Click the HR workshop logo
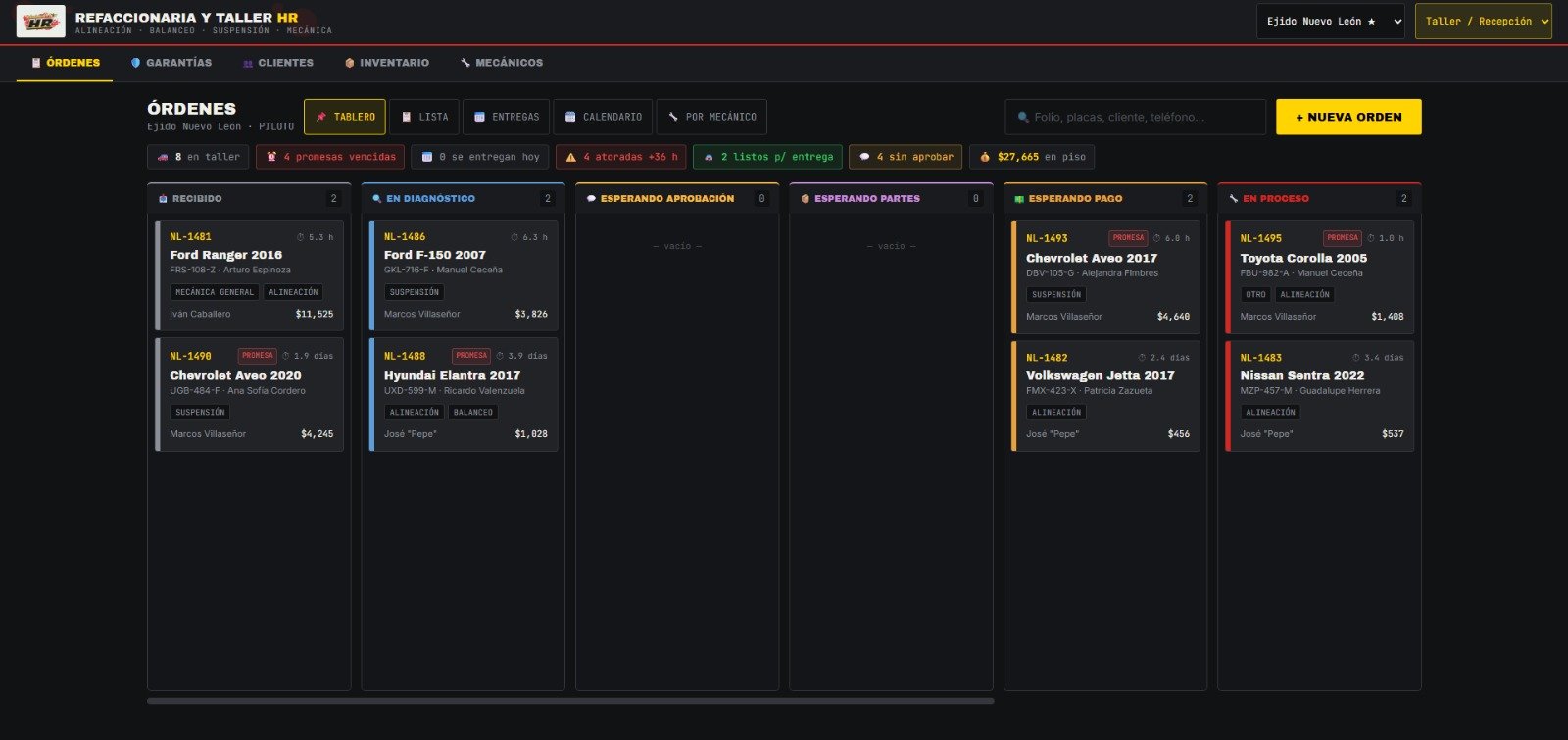The image size is (1568, 740). [41, 21]
